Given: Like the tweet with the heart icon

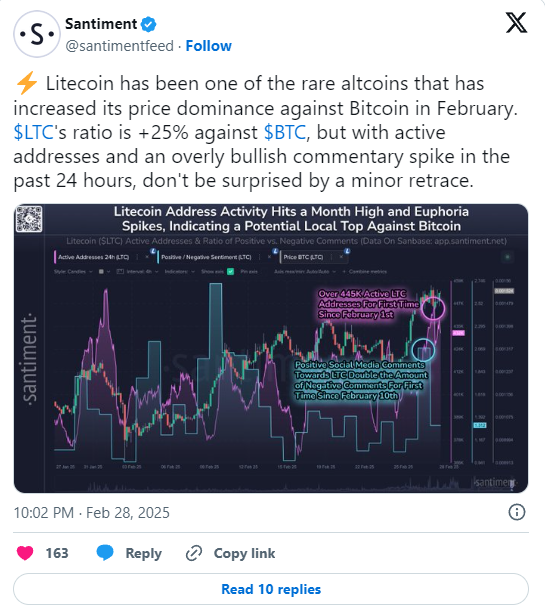Looking at the screenshot, I should (25, 553).
